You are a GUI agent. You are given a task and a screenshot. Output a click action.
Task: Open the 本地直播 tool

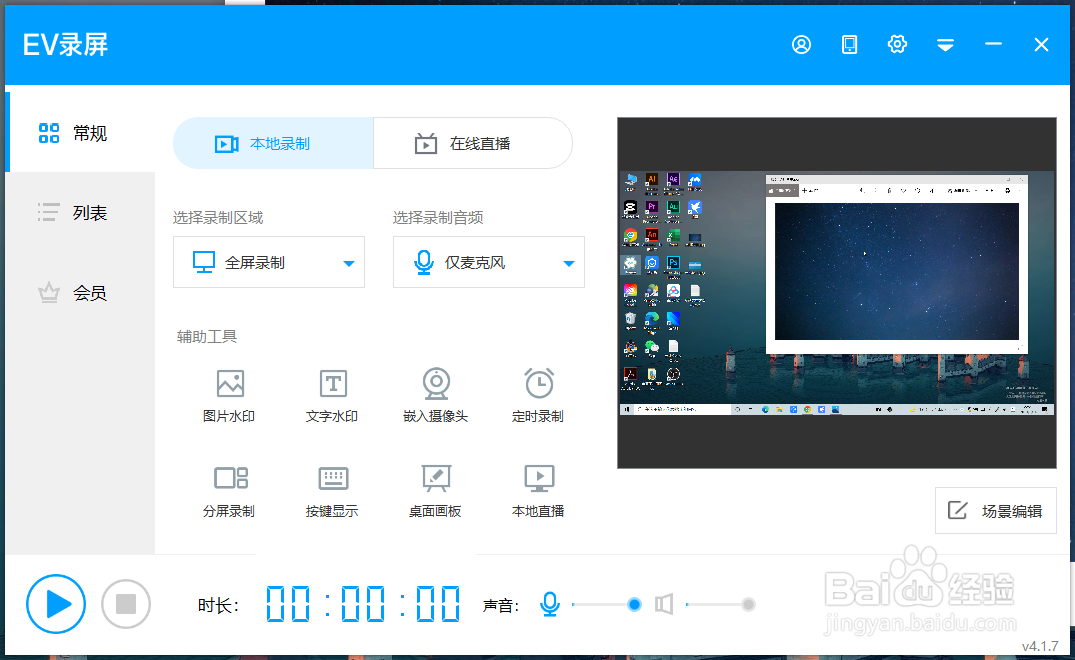(538, 491)
